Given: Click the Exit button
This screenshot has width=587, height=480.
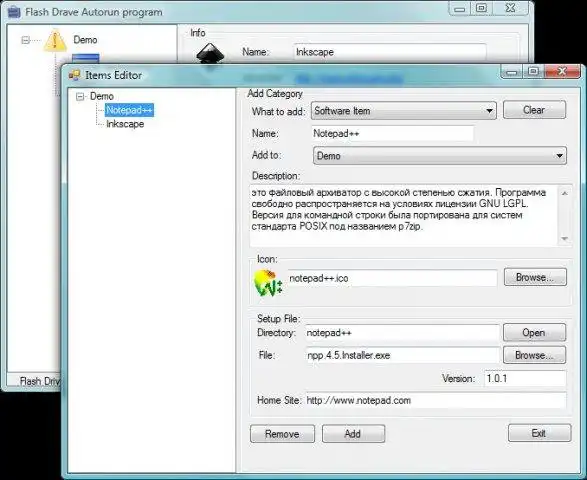Looking at the screenshot, I should coord(539,433).
